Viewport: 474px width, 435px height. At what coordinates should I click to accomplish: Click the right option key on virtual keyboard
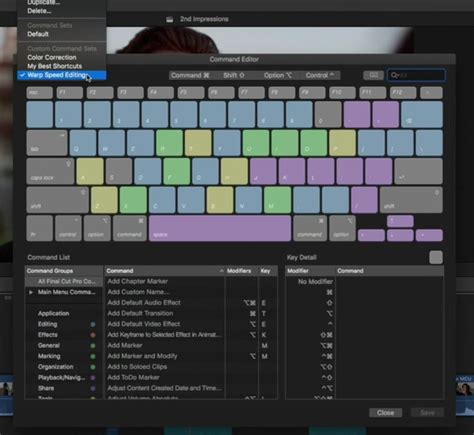point(342,228)
